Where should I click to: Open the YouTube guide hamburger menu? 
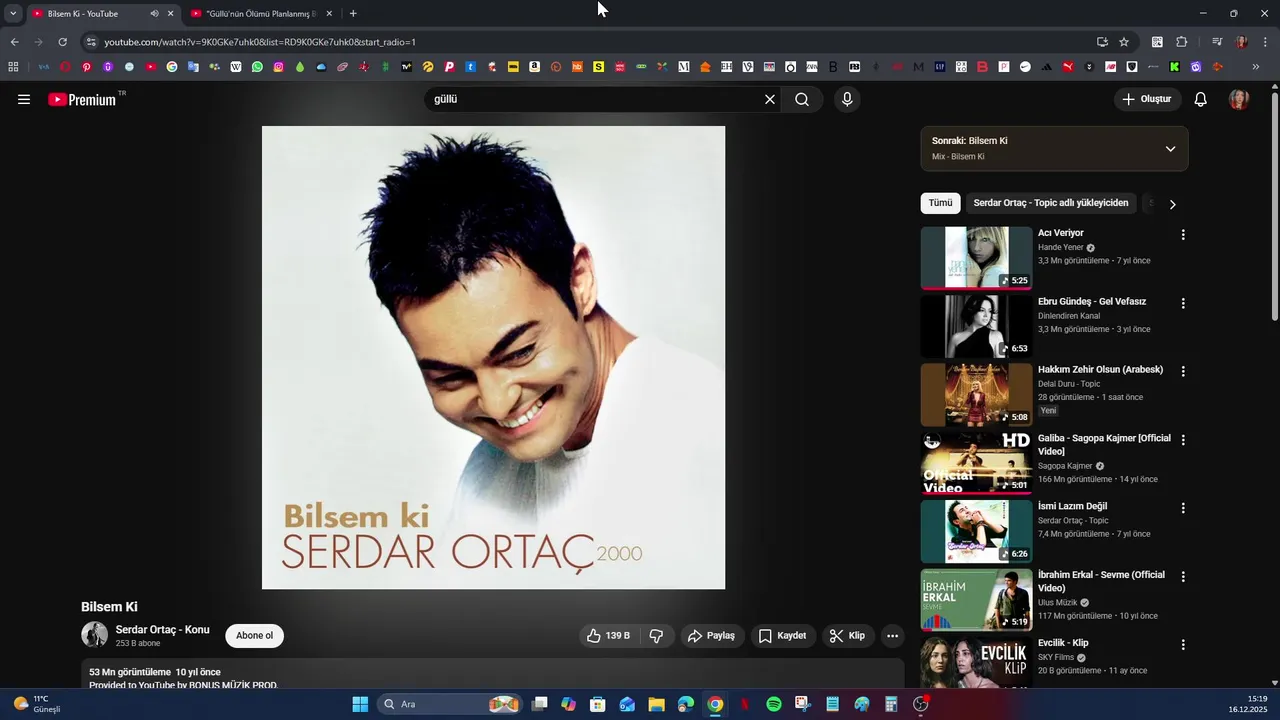click(x=24, y=99)
